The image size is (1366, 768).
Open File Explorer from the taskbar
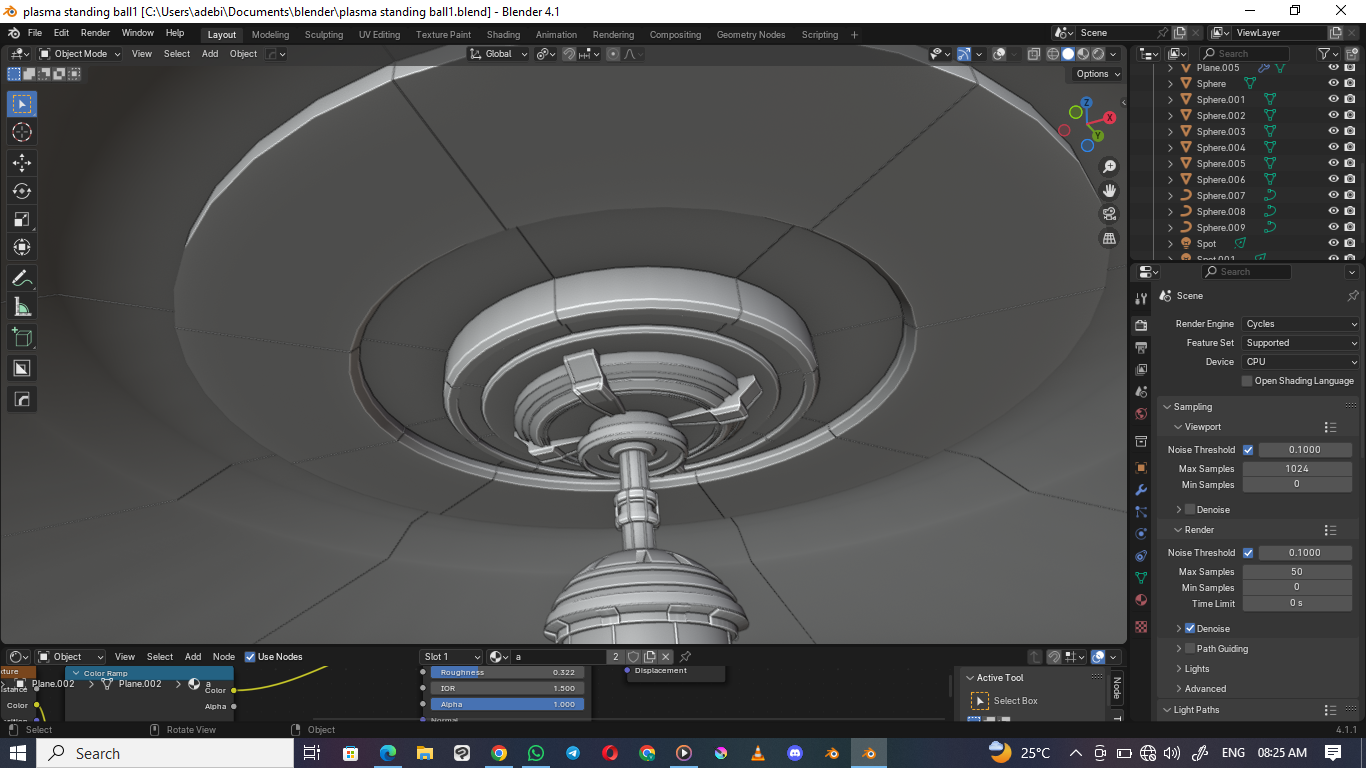(x=425, y=753)
